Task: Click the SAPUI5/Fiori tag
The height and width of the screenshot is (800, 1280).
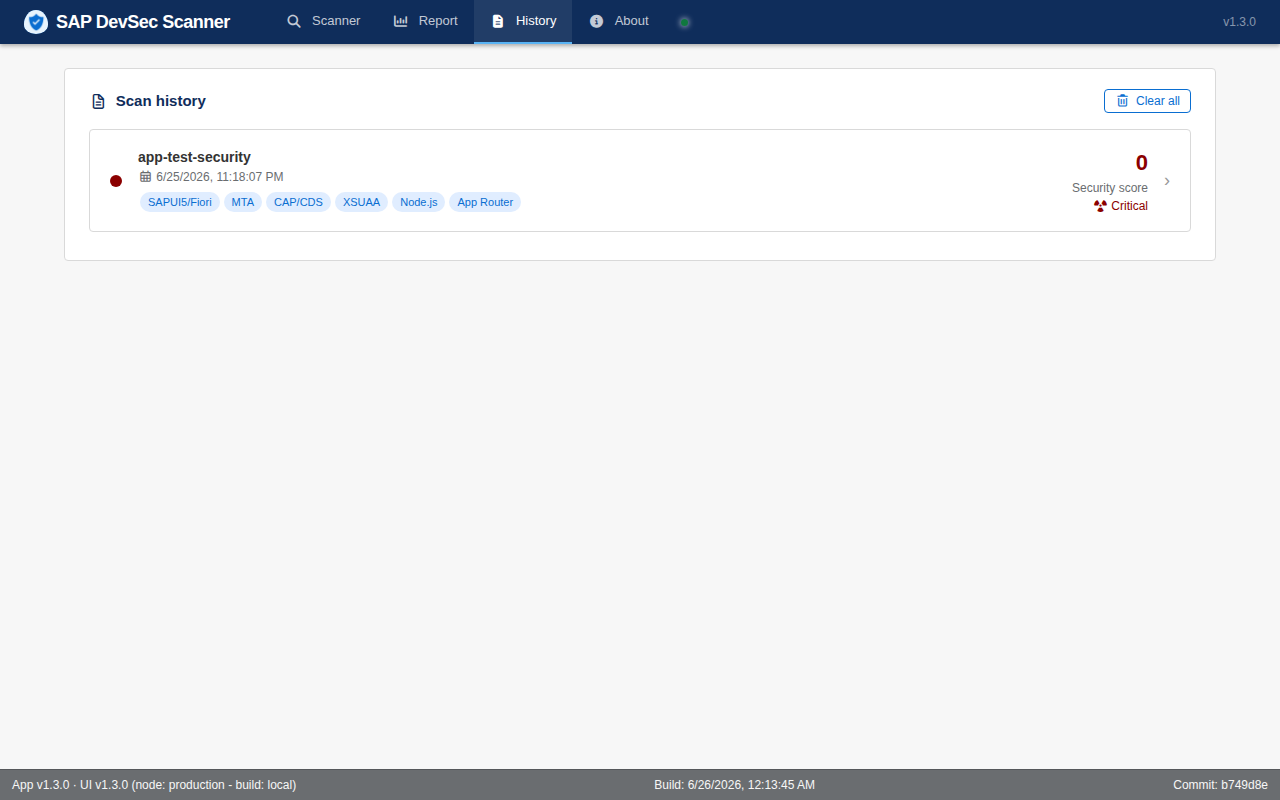Action: coord(180,202)
